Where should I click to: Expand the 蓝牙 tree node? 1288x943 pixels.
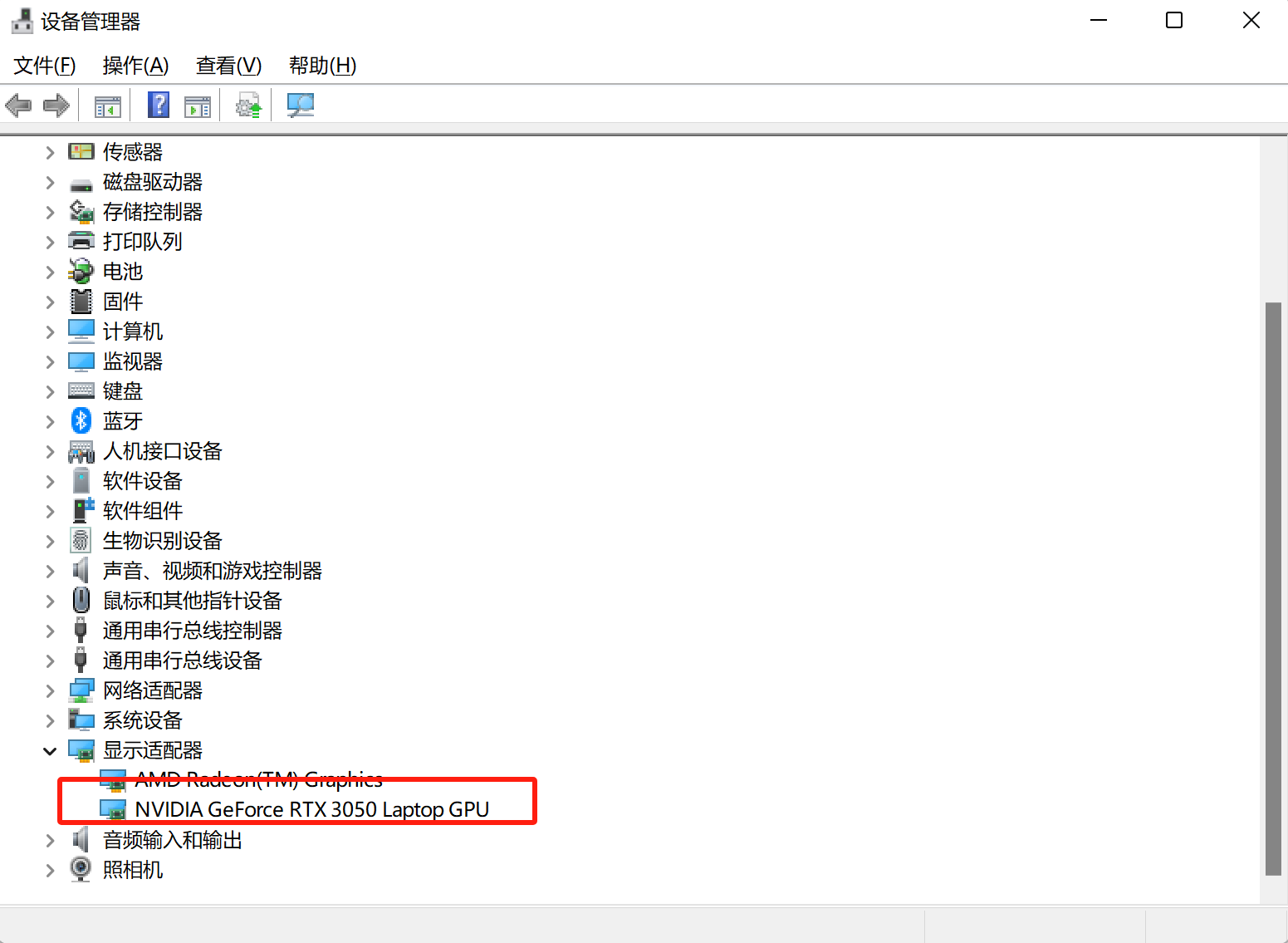point(50,421)
